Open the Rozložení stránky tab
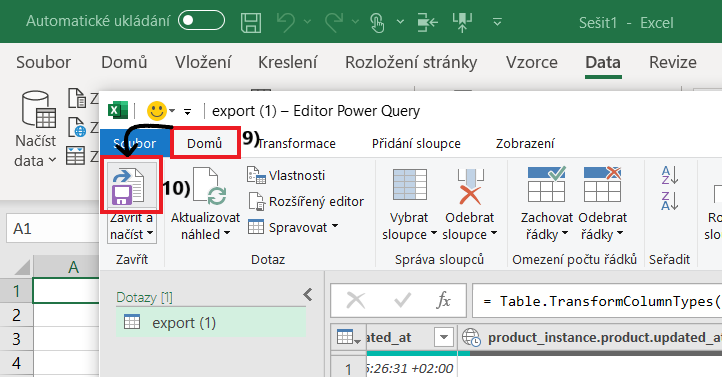 (411, 62)
